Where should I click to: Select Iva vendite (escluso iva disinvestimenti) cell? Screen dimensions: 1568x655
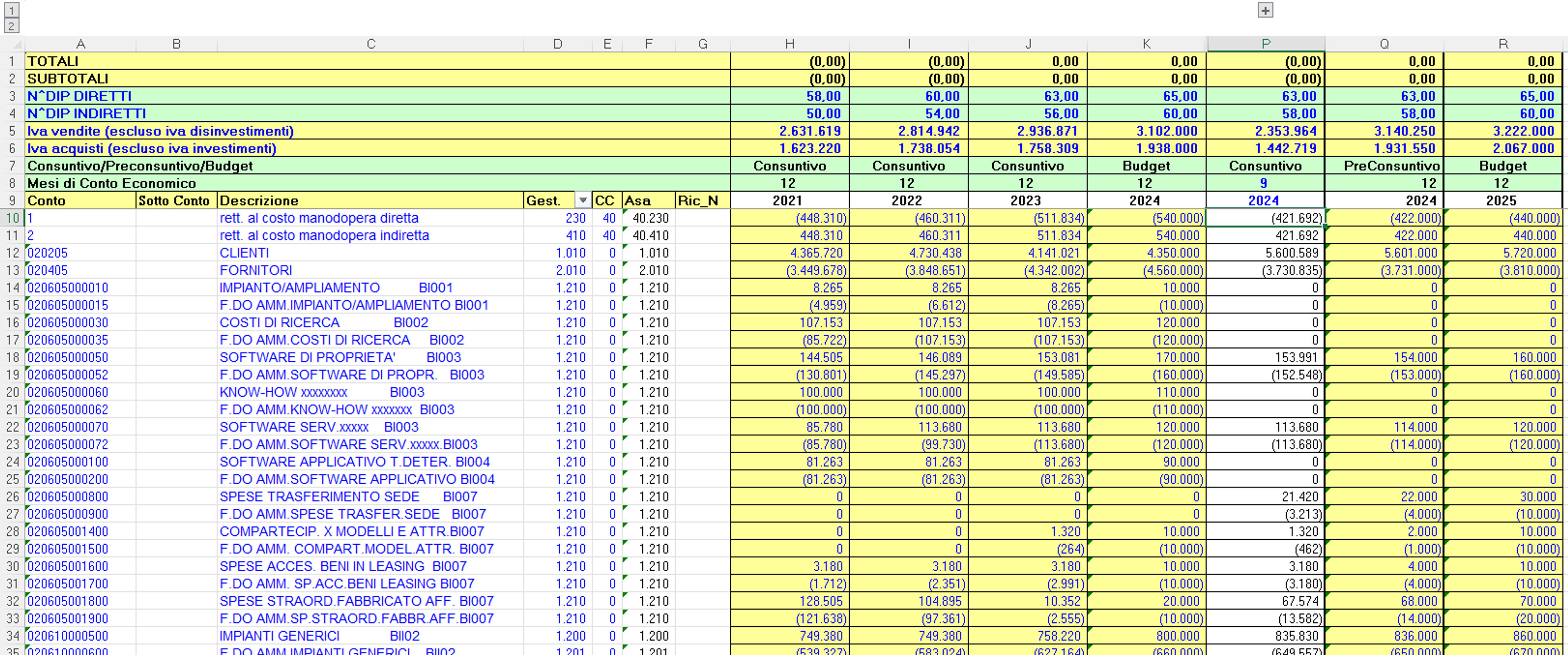377,131
